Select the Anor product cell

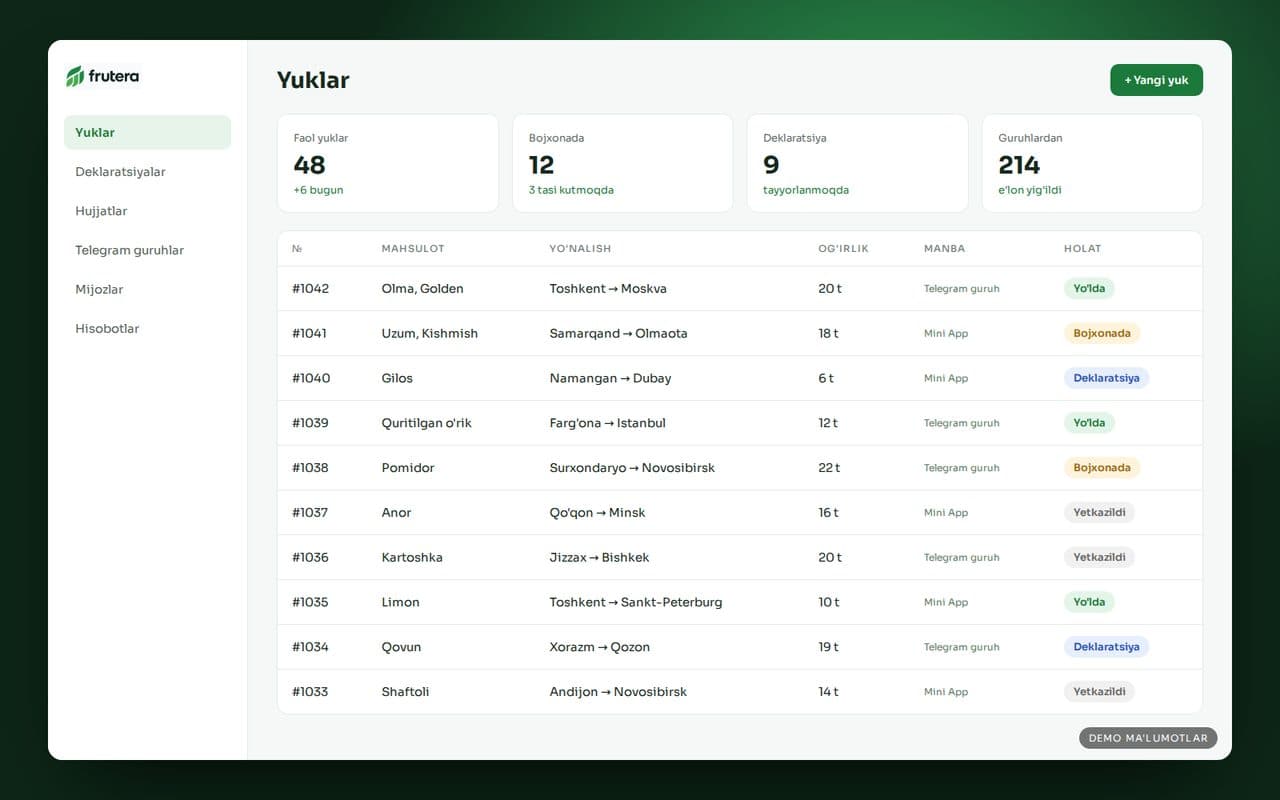(x=396, y=512)
